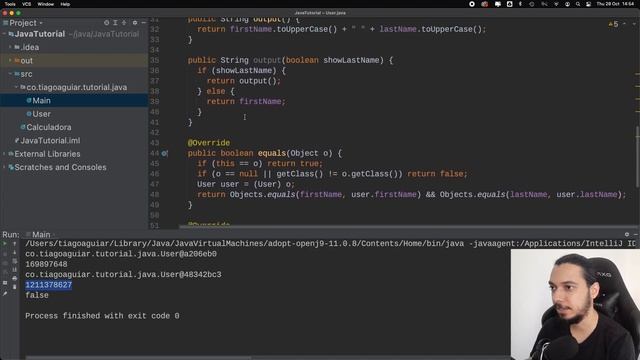
Task: Go to next highlighted problem arrow
Action: tap(634, 24)
